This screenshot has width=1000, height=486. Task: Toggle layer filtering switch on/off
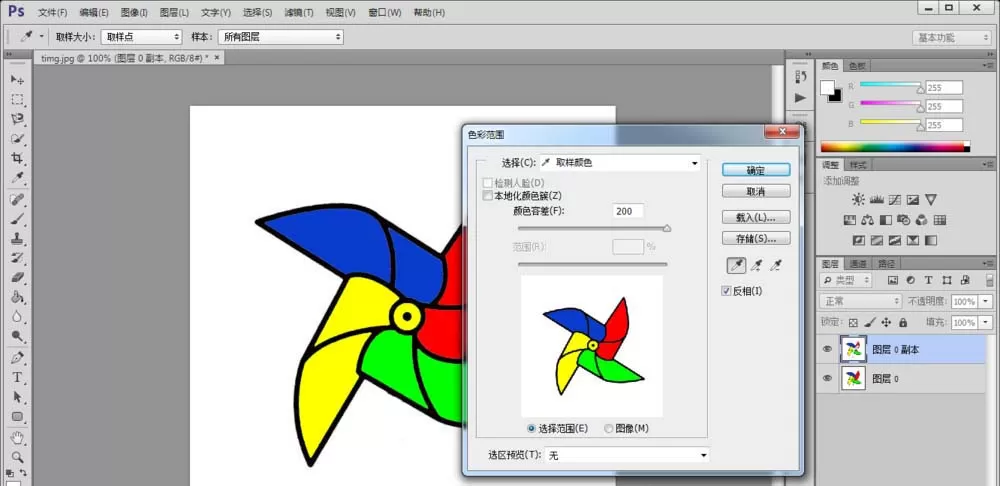990,280
